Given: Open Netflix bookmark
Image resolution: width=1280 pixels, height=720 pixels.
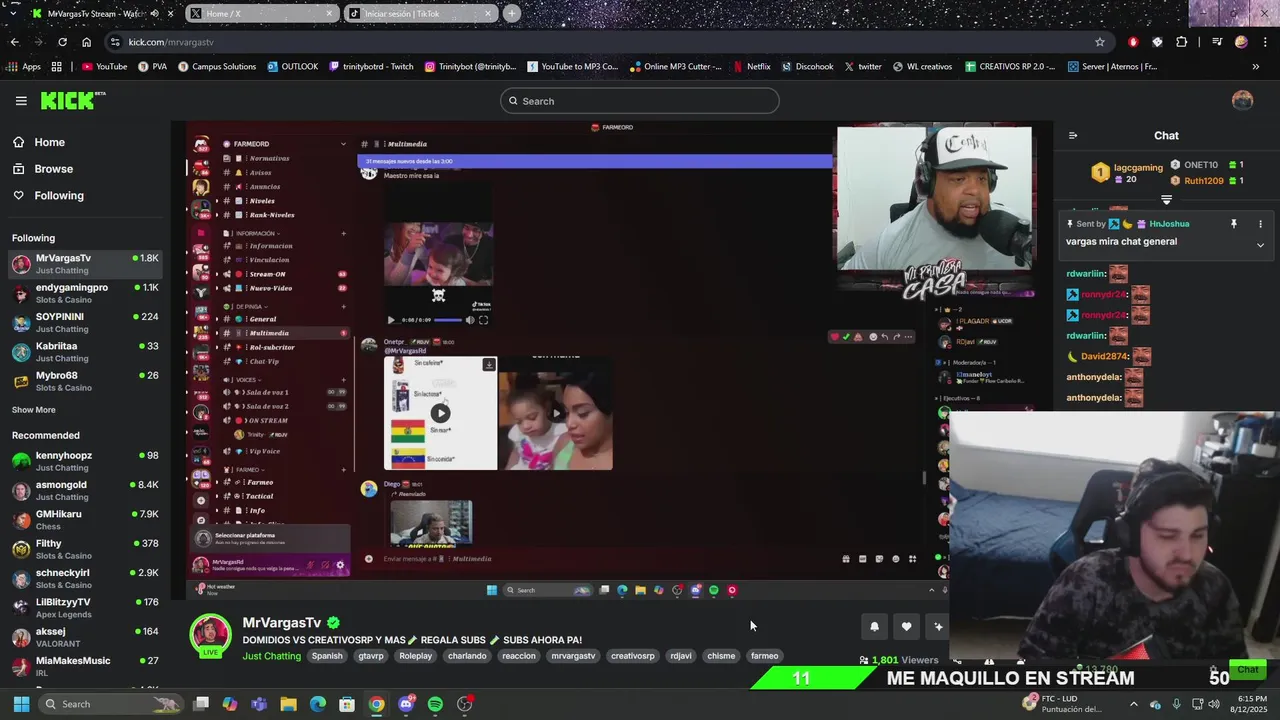Looking at the screenshot, I should 752,67.
